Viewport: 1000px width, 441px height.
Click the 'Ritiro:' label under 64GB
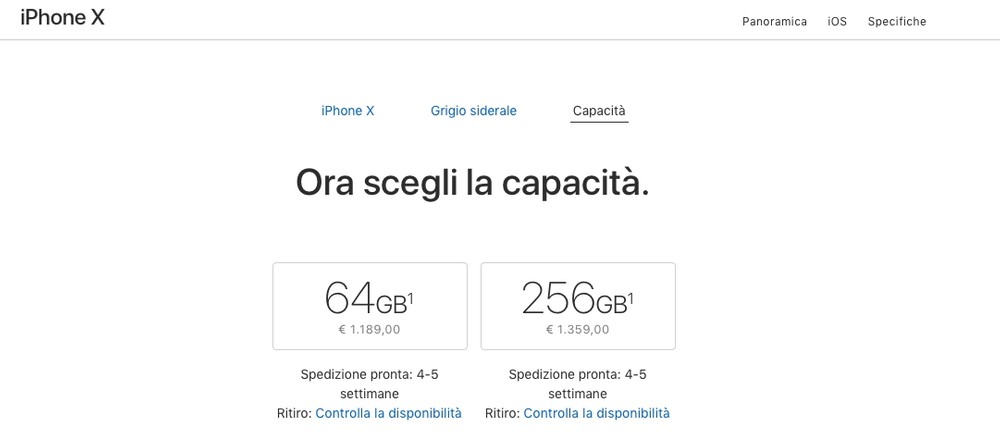coord(294,413)
